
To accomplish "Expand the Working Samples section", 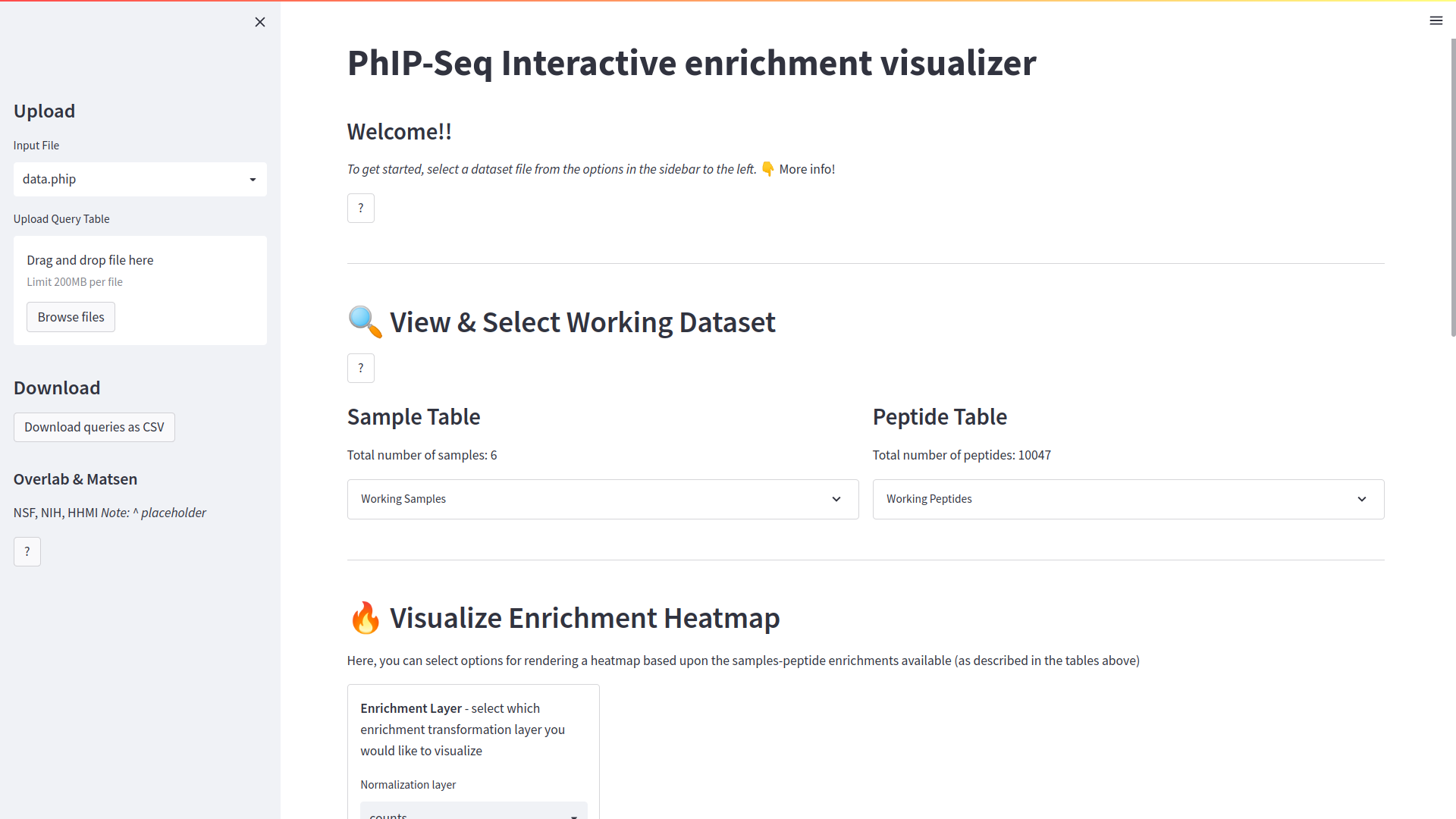I will (603, 499).
